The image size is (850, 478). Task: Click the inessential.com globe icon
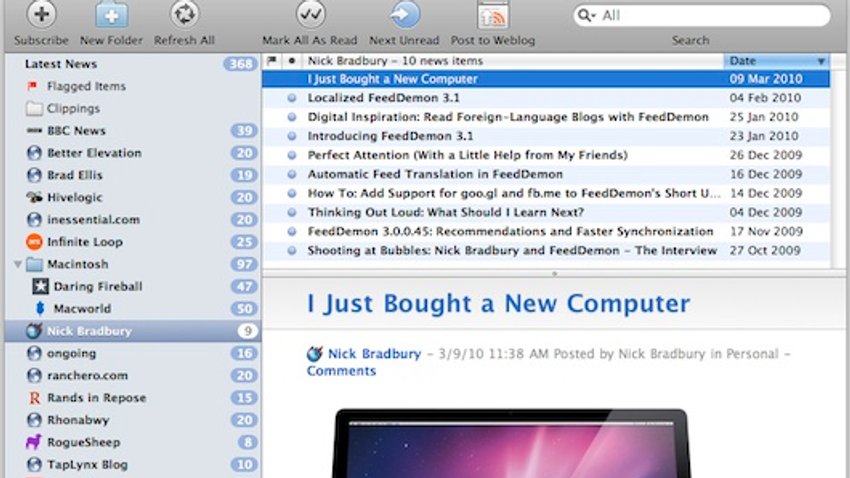34,219
